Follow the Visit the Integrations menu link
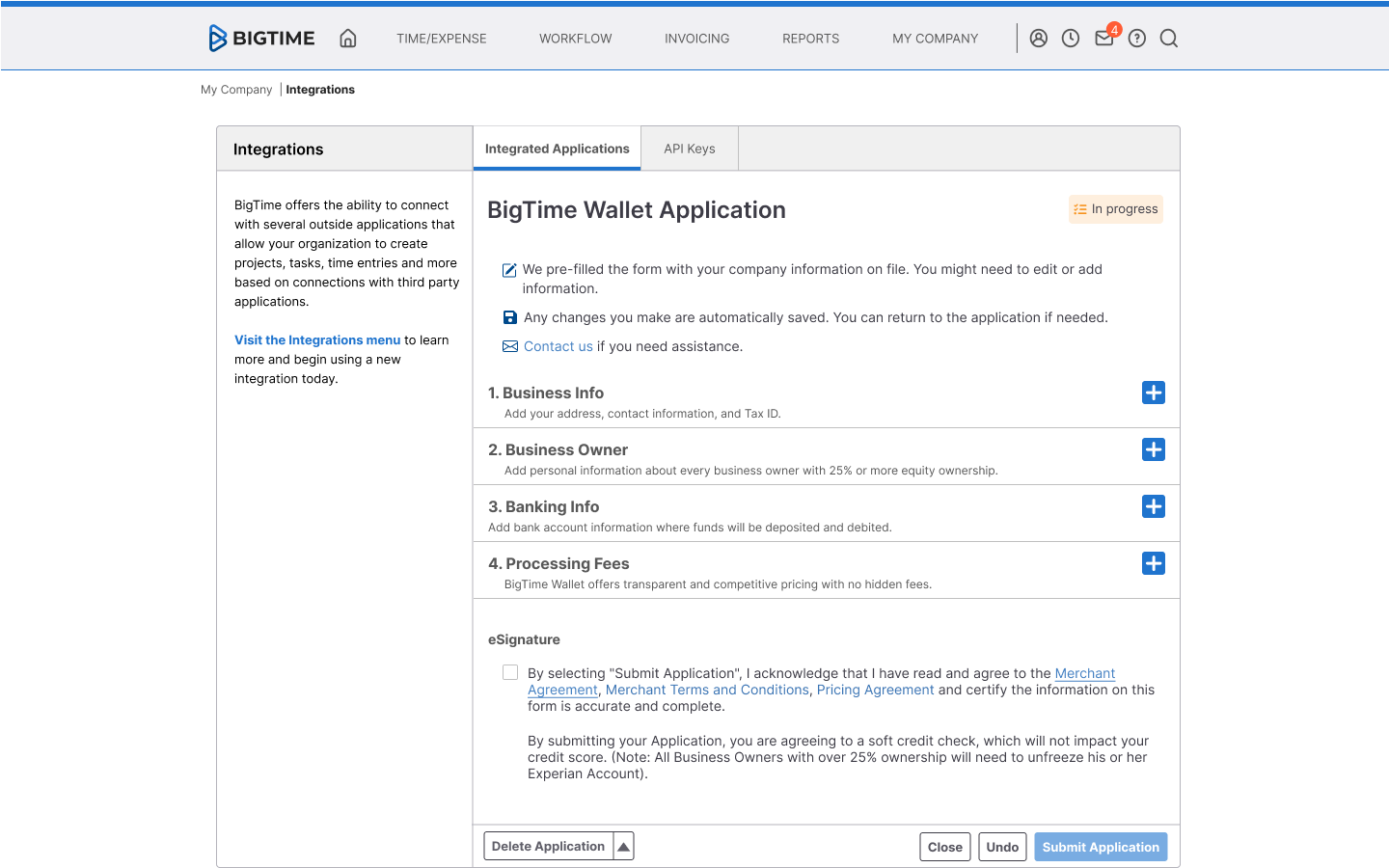Viewport: 1389px width, 868px height. pos(317,340)
